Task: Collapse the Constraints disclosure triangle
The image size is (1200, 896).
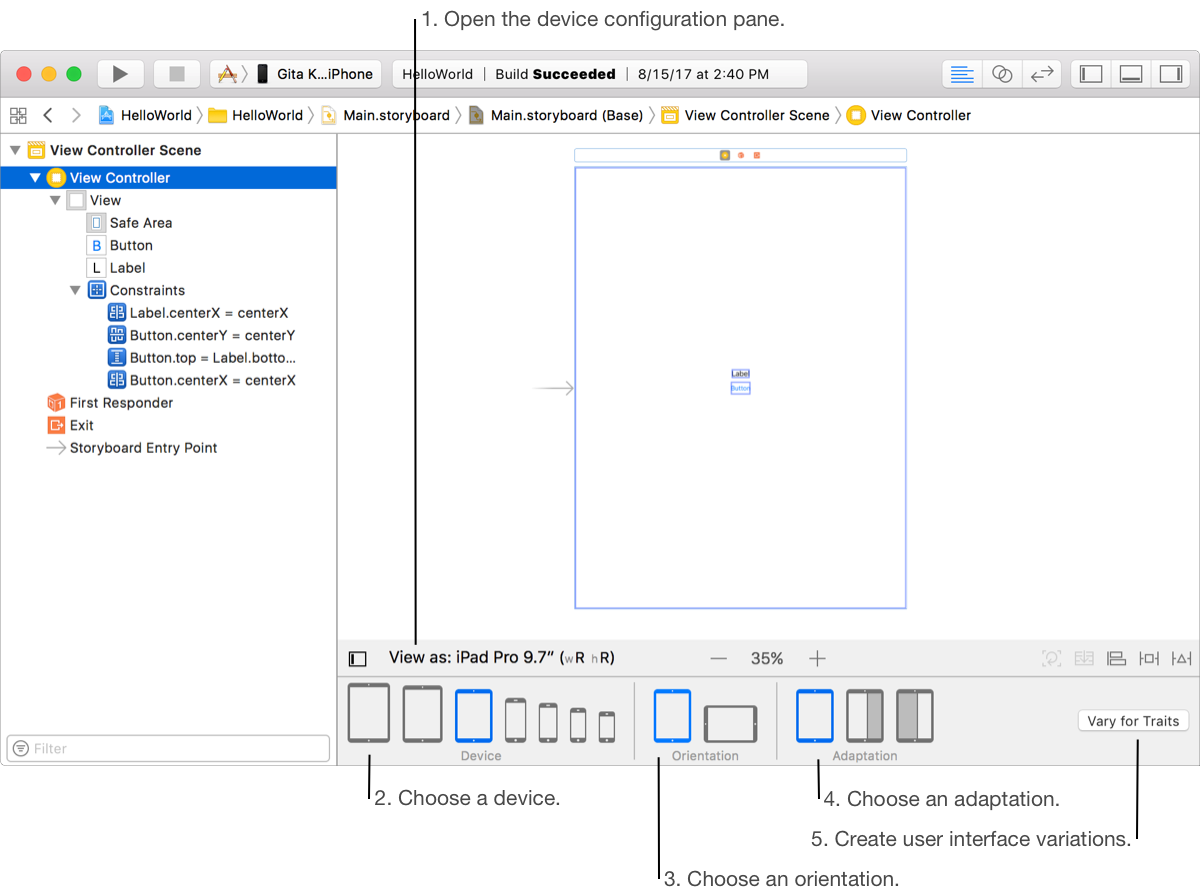Action: pyautogui.click(x=75, y=290)
